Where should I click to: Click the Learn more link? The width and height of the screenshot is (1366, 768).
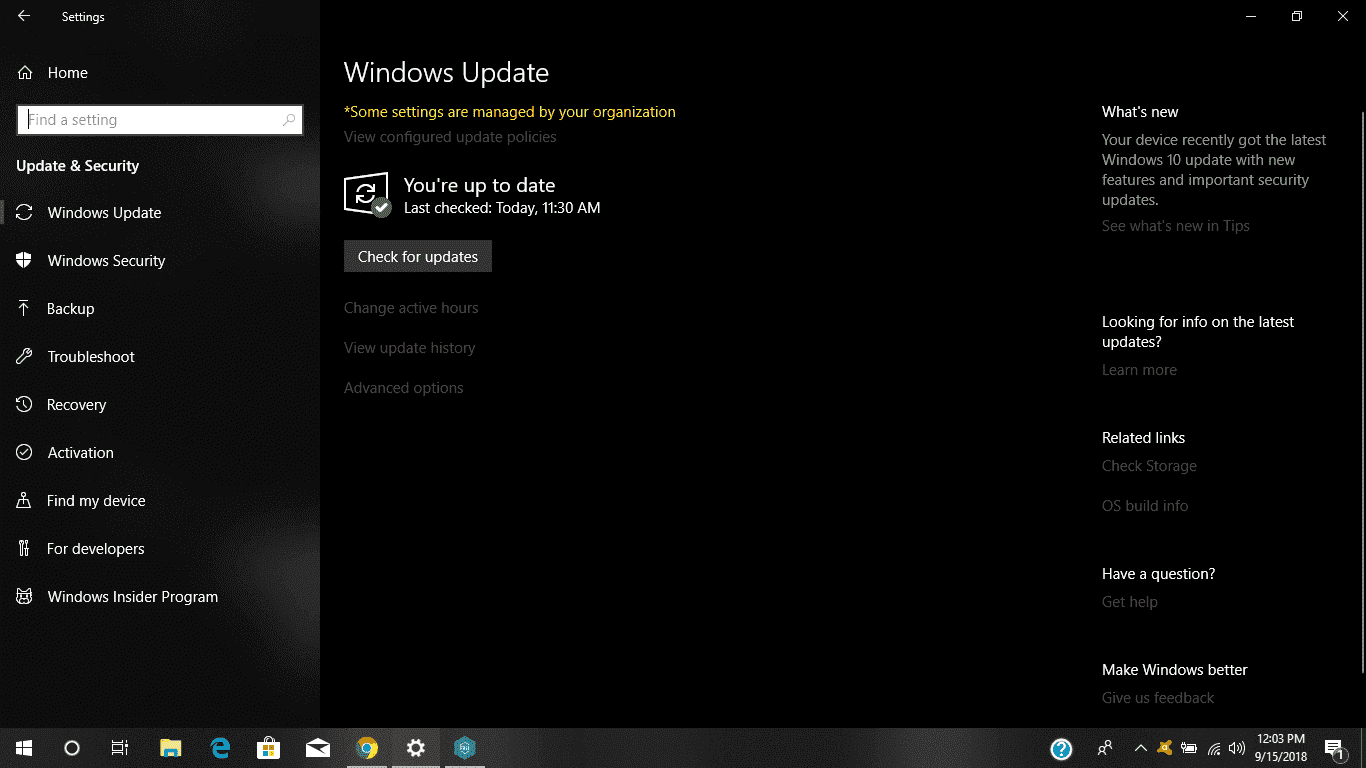coord(1139,370)
